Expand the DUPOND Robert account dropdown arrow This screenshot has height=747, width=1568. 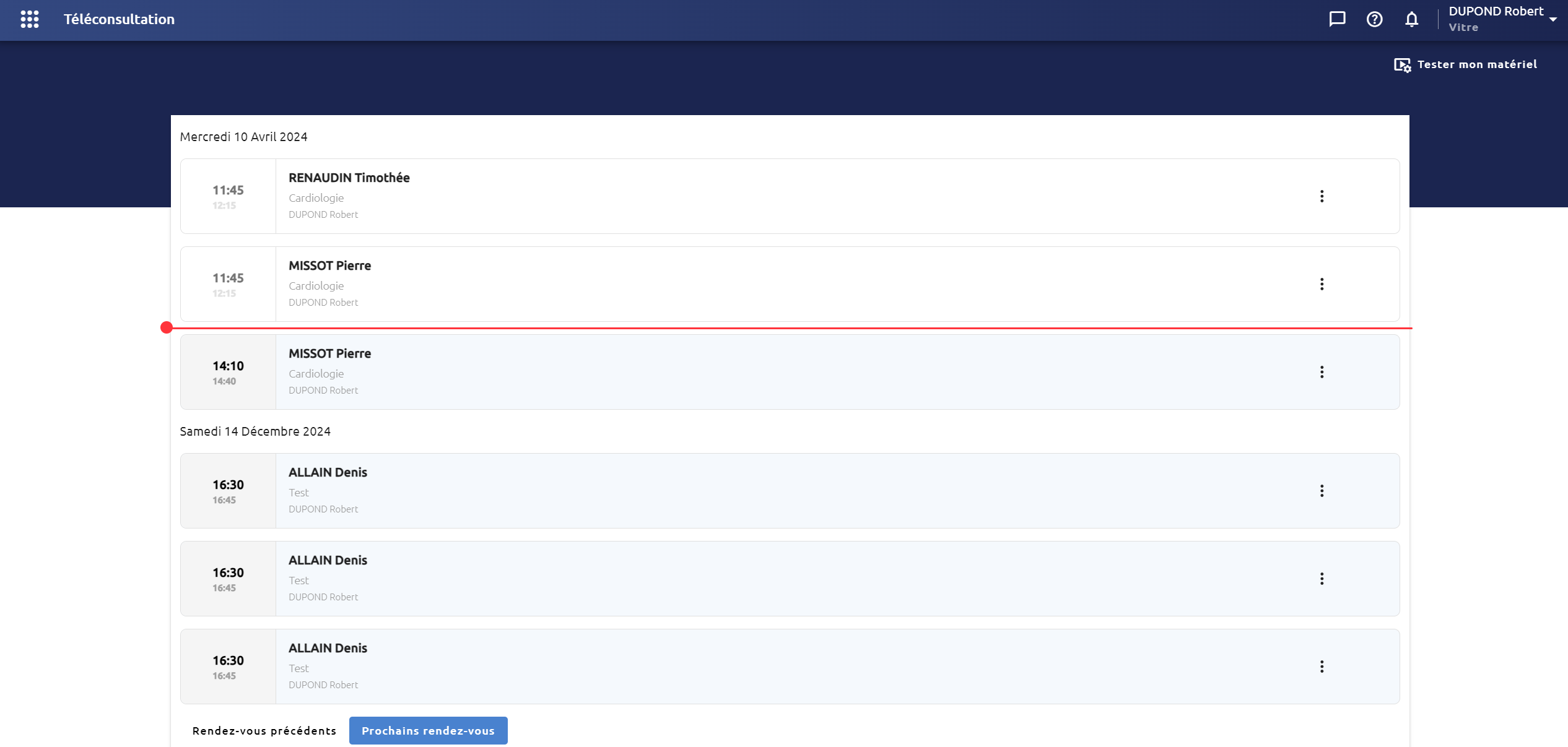(x=1553, y=19)
